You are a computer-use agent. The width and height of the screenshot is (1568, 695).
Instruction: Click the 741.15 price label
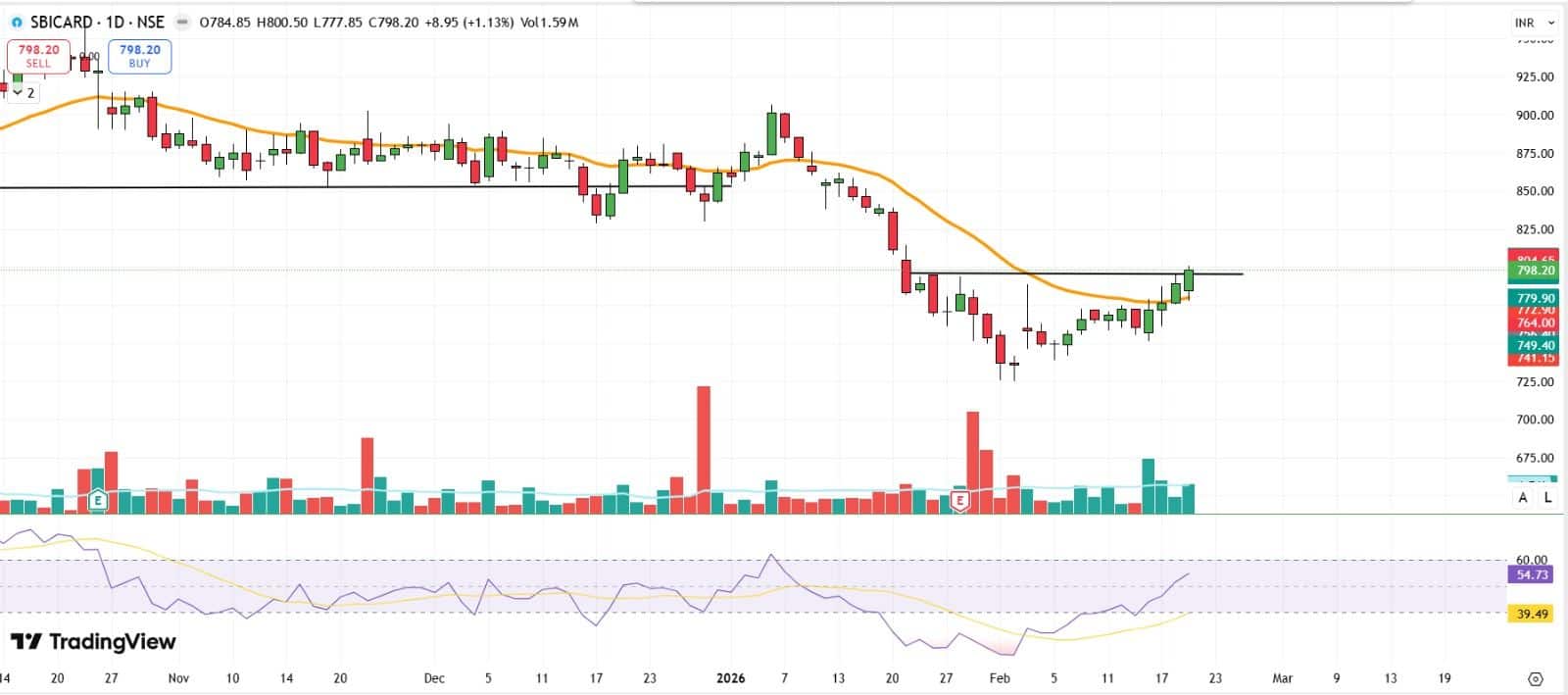[x=1535, y=359]
